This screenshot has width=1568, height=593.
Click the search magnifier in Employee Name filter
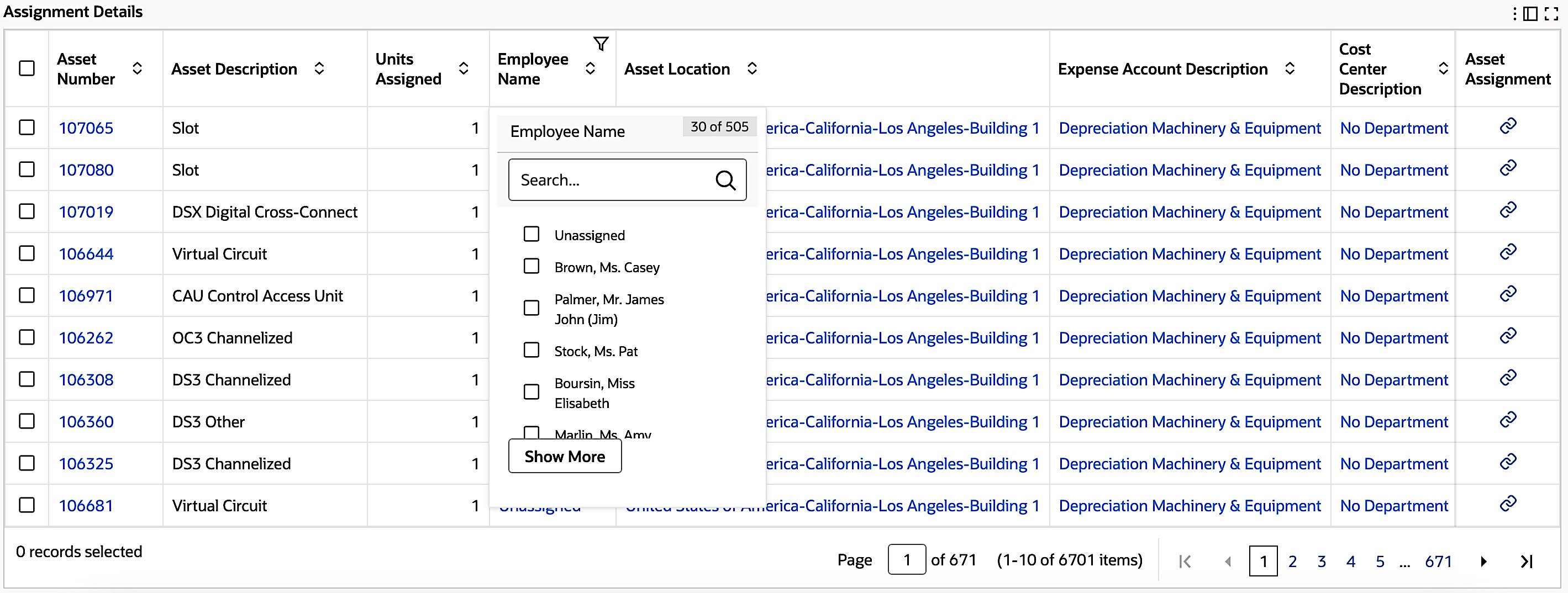[725, 180]
